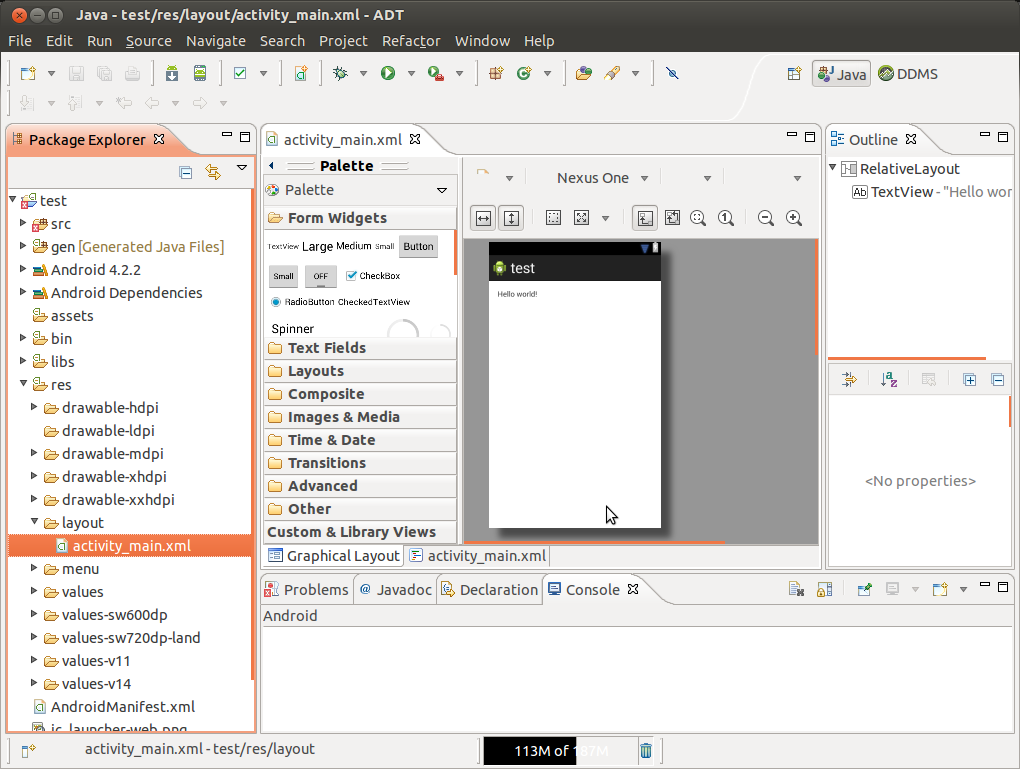Open the Navigate menu
Screen dimensions: 1020x769
click(x=216, y=41)
